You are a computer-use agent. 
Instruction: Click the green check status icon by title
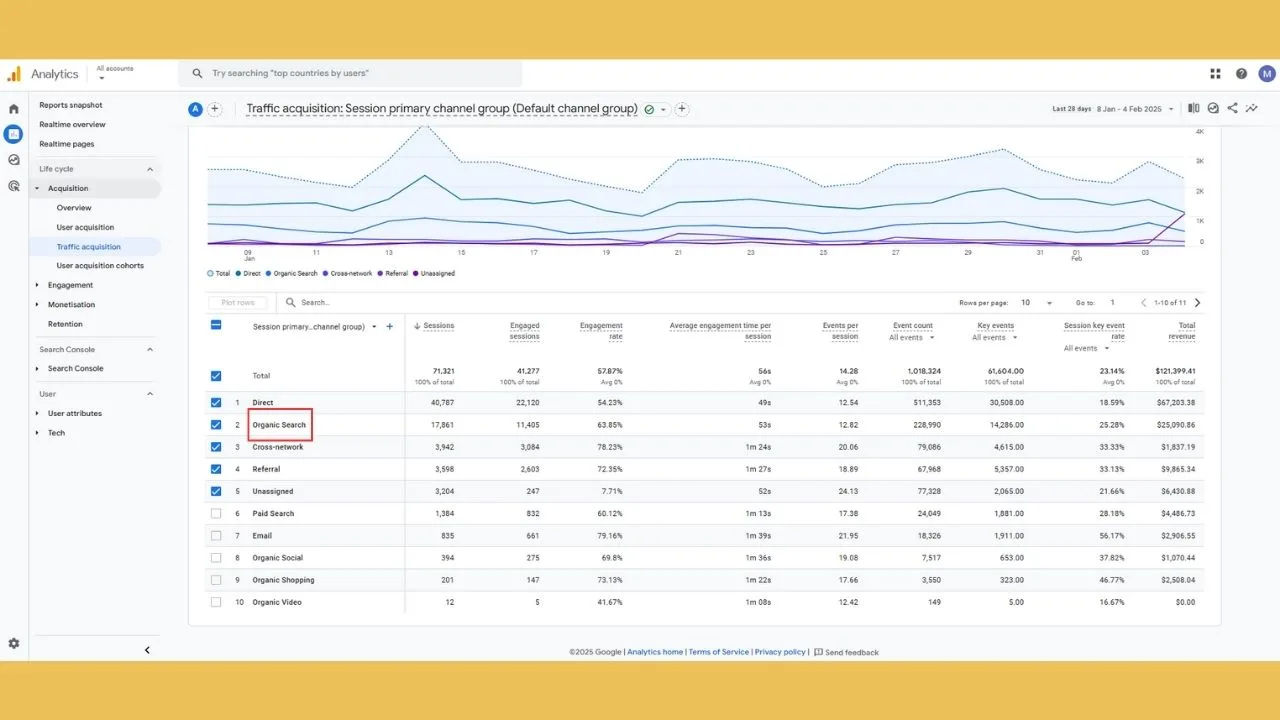click(650, 109)
